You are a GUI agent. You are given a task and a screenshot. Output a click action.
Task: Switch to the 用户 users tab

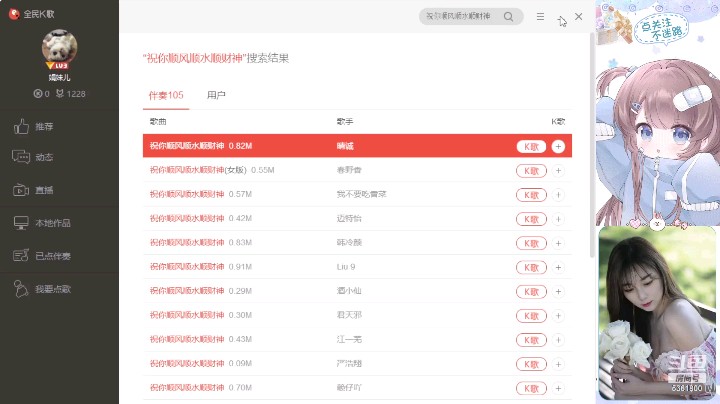[216, 95]
